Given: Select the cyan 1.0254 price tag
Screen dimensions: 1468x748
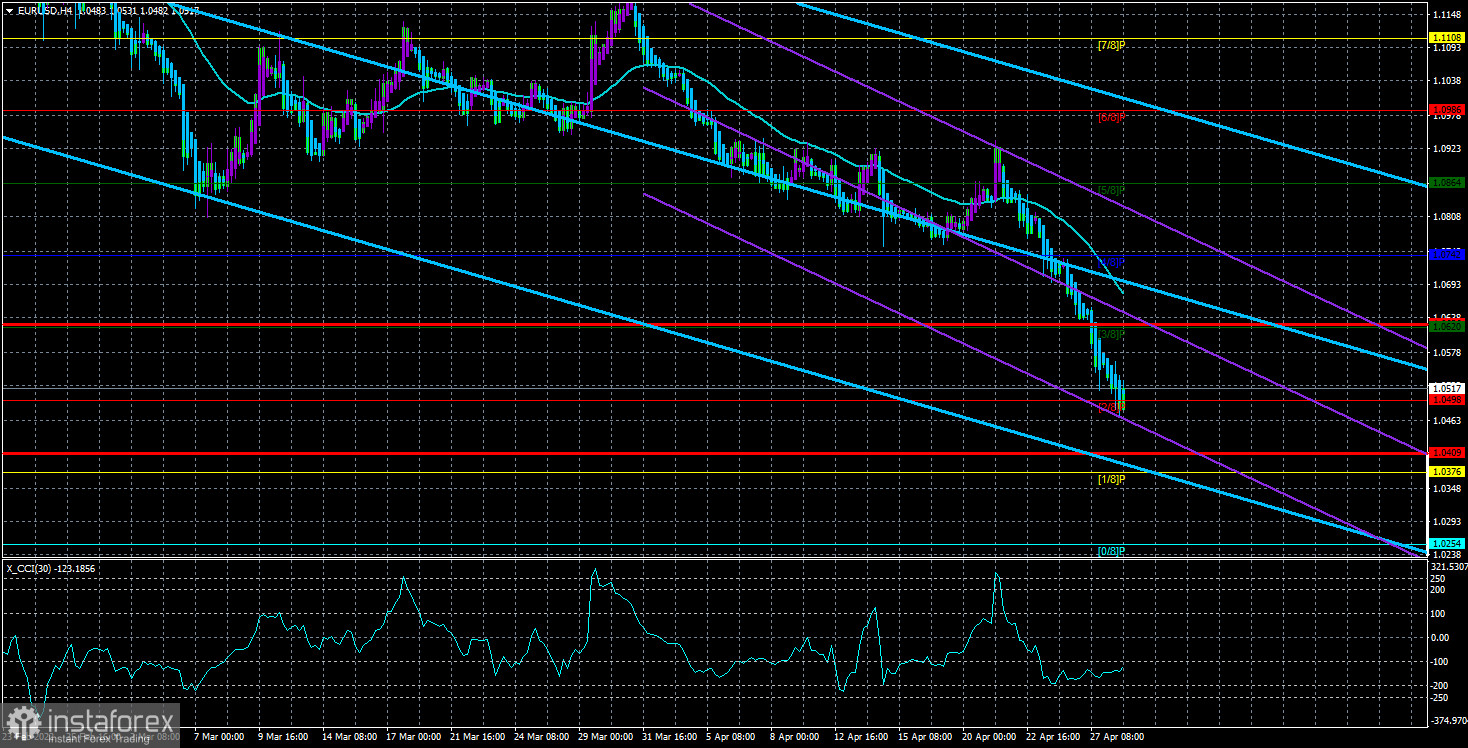Looking at the screenshot, I should point(1447,543).
